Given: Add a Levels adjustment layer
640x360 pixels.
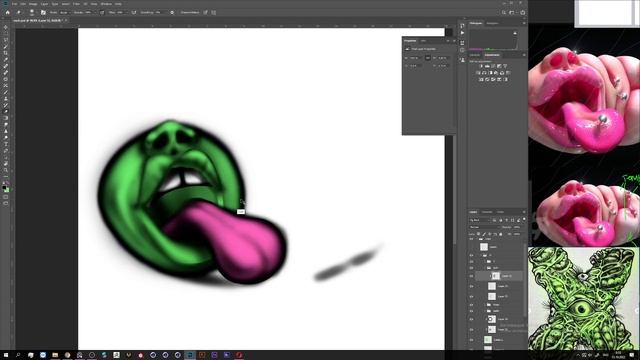Looking at the screenshot, I should point(487,66).
